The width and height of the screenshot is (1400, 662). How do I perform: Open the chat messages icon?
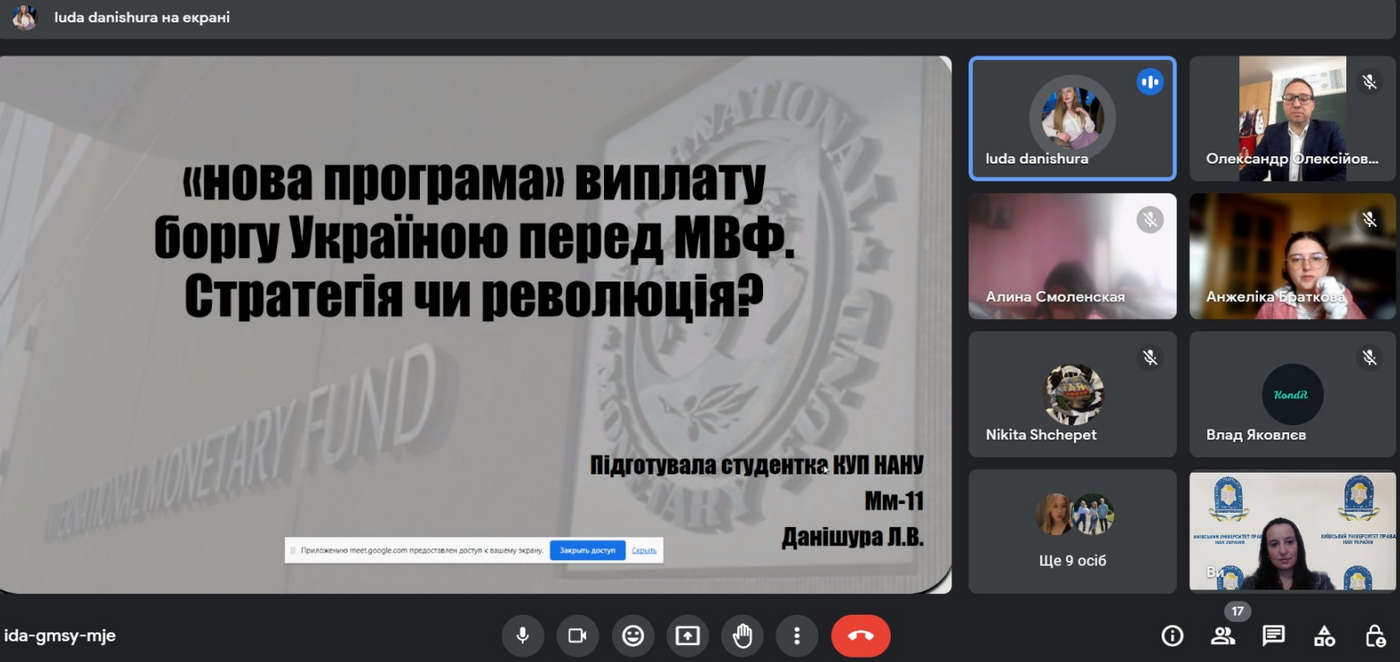click(1273, 636)
